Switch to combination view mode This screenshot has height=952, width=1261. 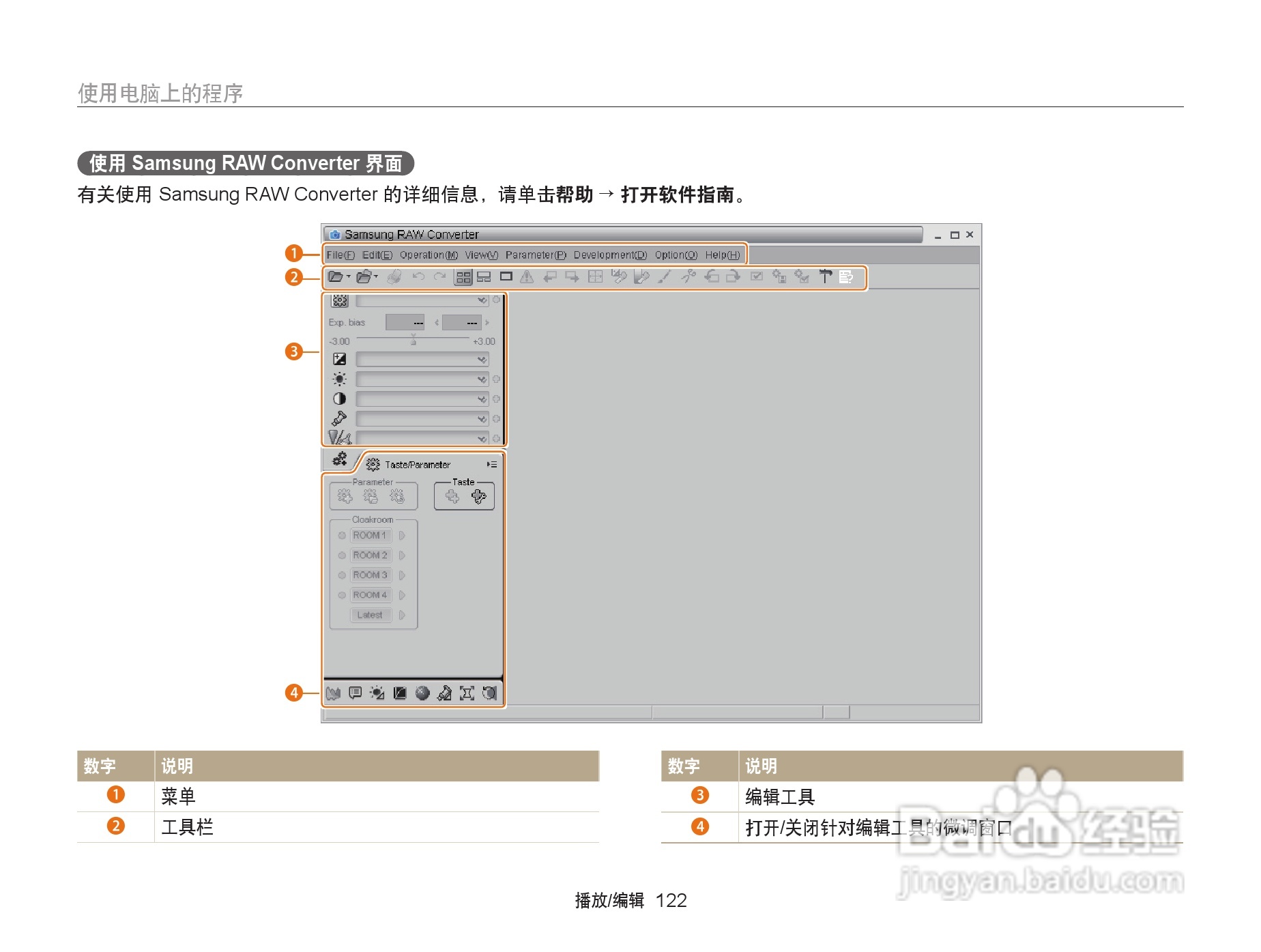point(484,277)
